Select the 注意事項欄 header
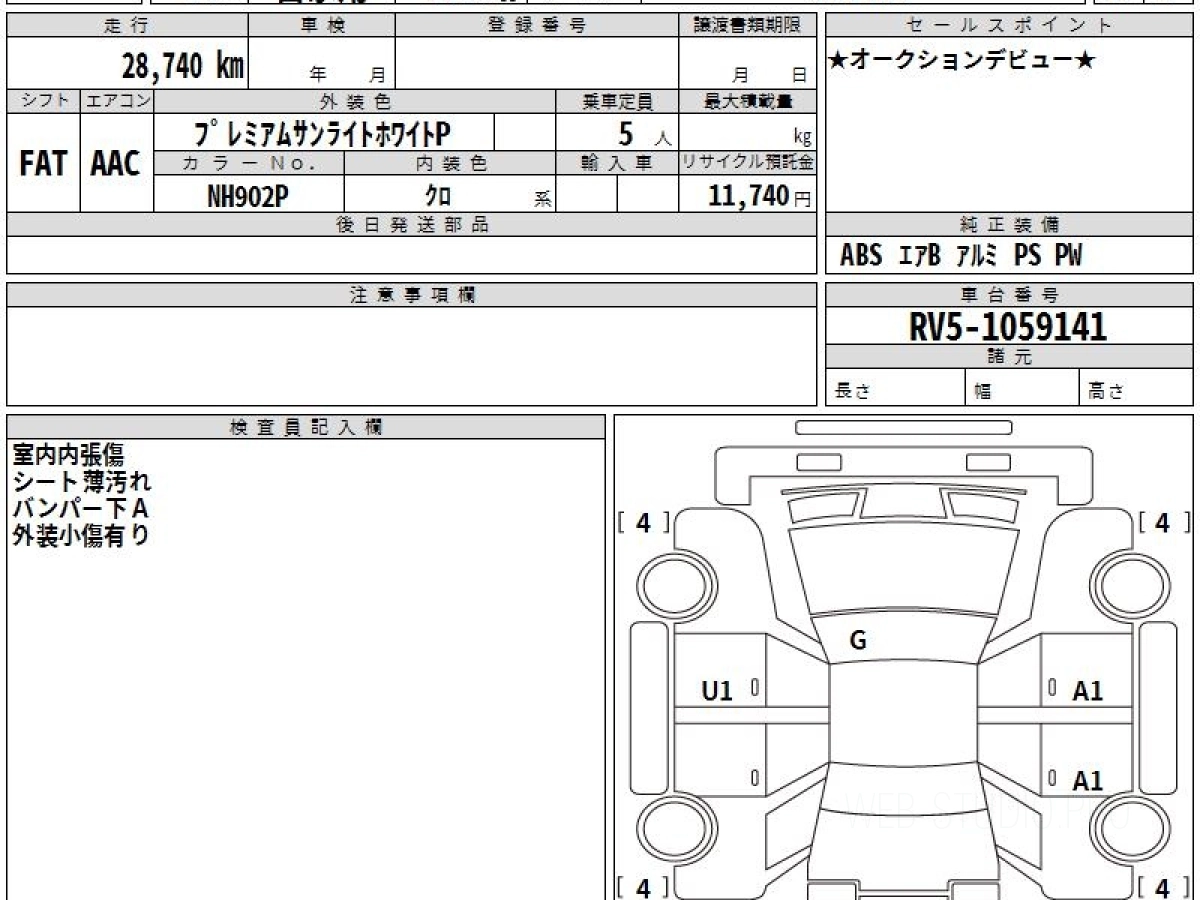 click(412, 295)
